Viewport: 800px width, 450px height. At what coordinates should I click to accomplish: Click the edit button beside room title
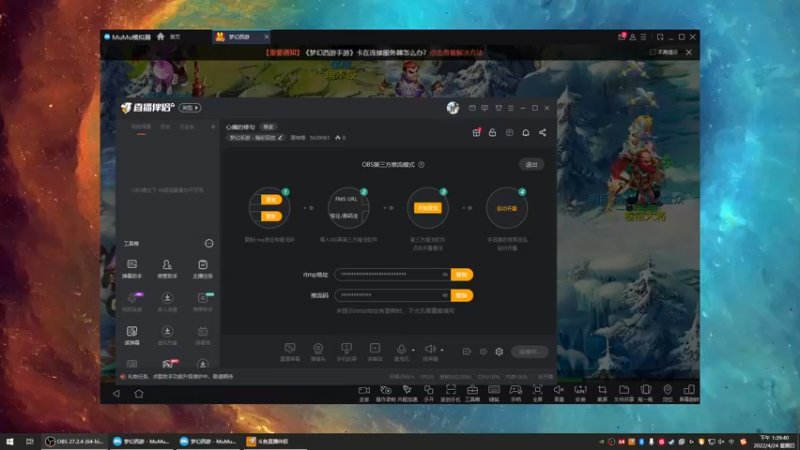coord(268,127)
